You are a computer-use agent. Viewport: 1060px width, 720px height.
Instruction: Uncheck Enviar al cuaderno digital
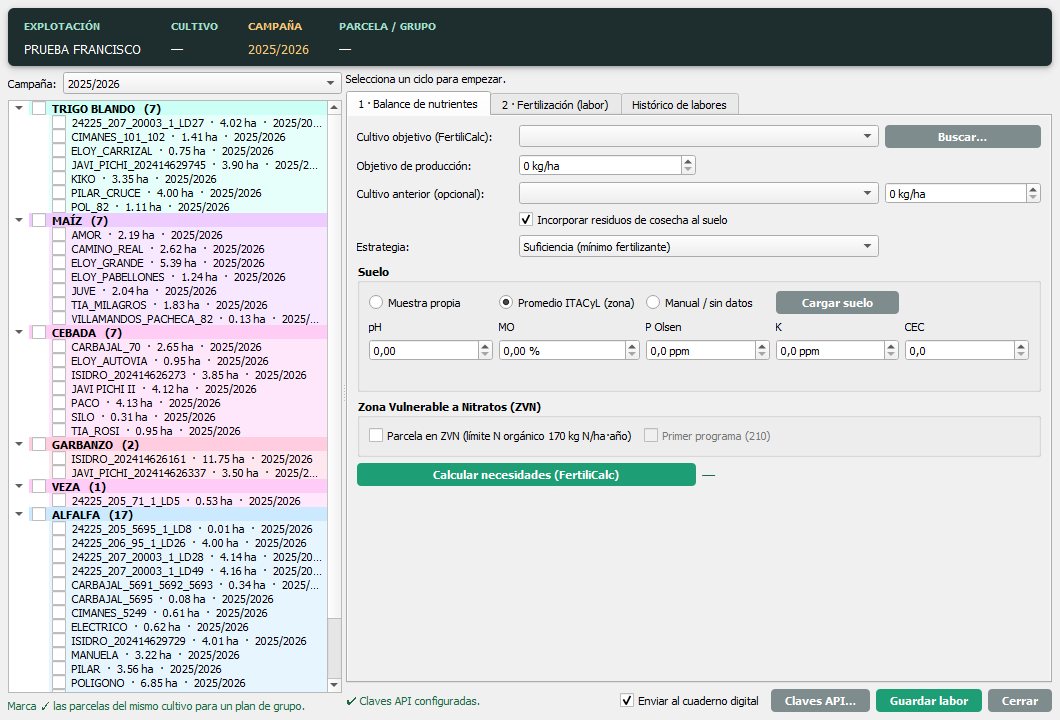click(x=627, y=700)
